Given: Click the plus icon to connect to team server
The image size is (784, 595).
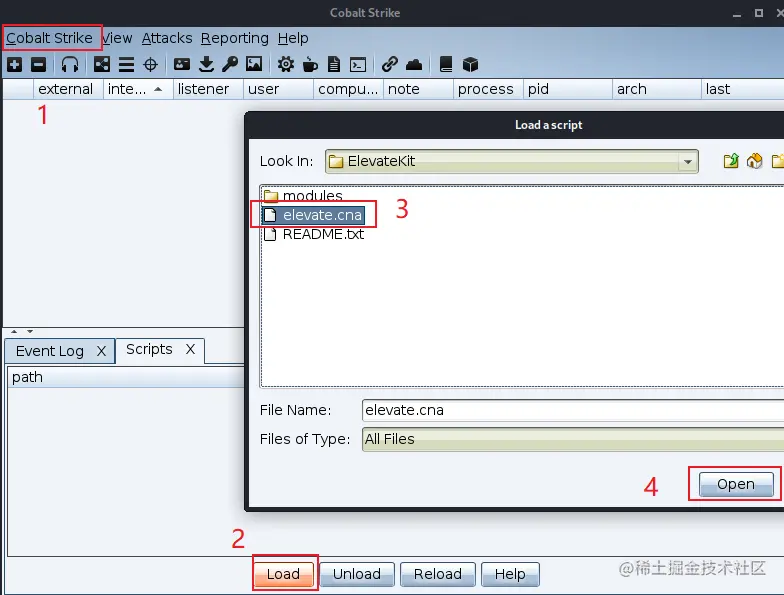Looking at the screenshot, I should tap(14, 64).
